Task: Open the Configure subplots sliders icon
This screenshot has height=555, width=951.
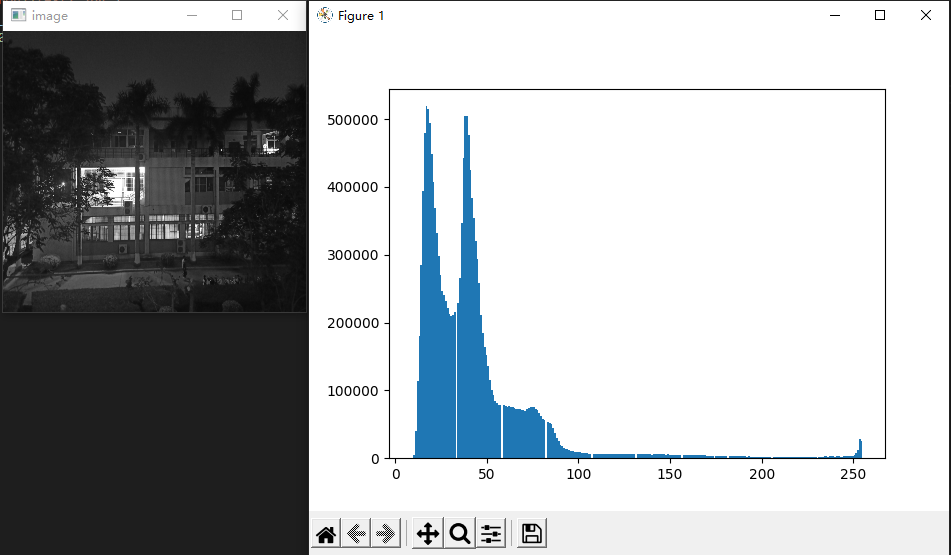Action: pyautogui.click(x=491, y=534)
